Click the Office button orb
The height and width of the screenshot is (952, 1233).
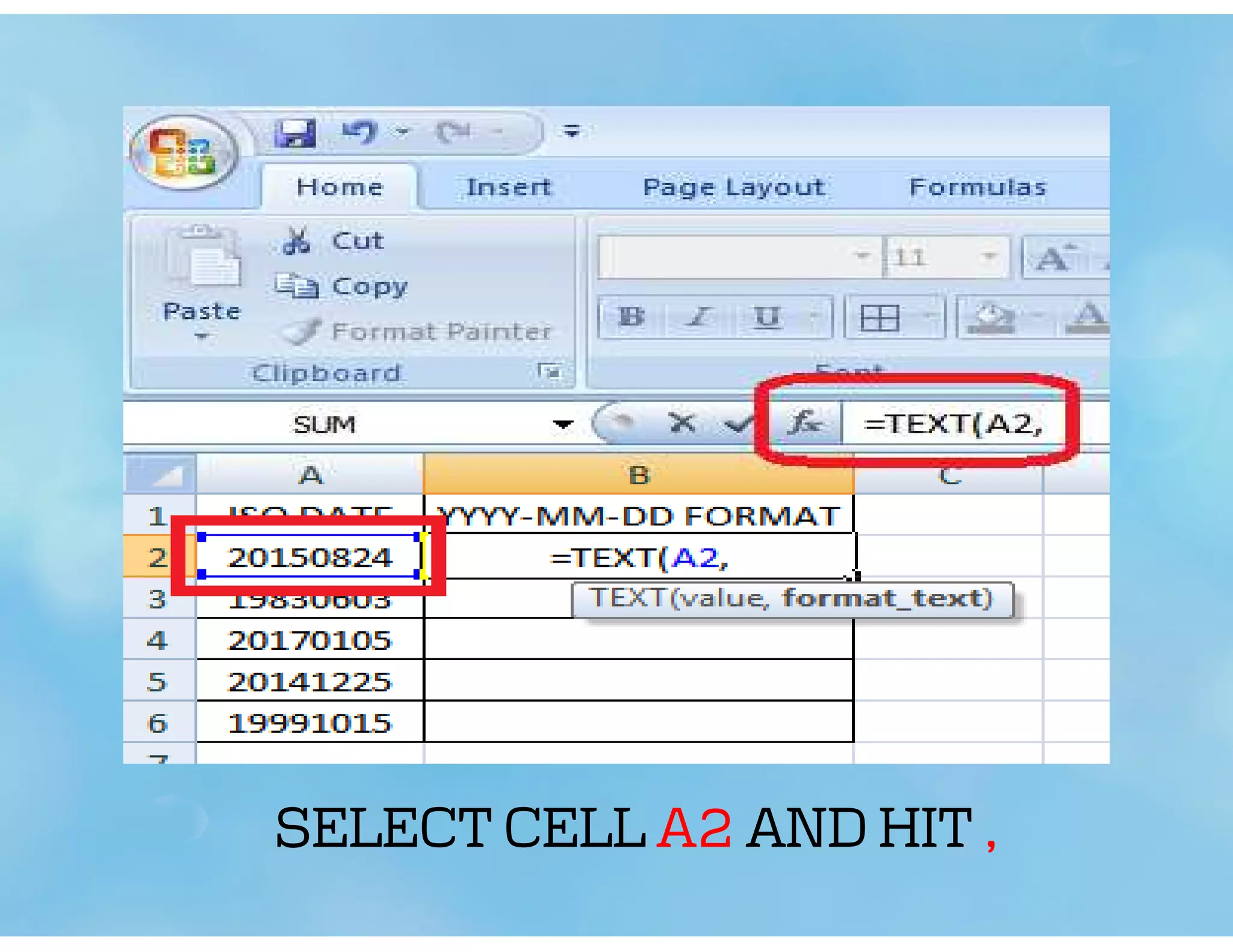click(183, 153)
